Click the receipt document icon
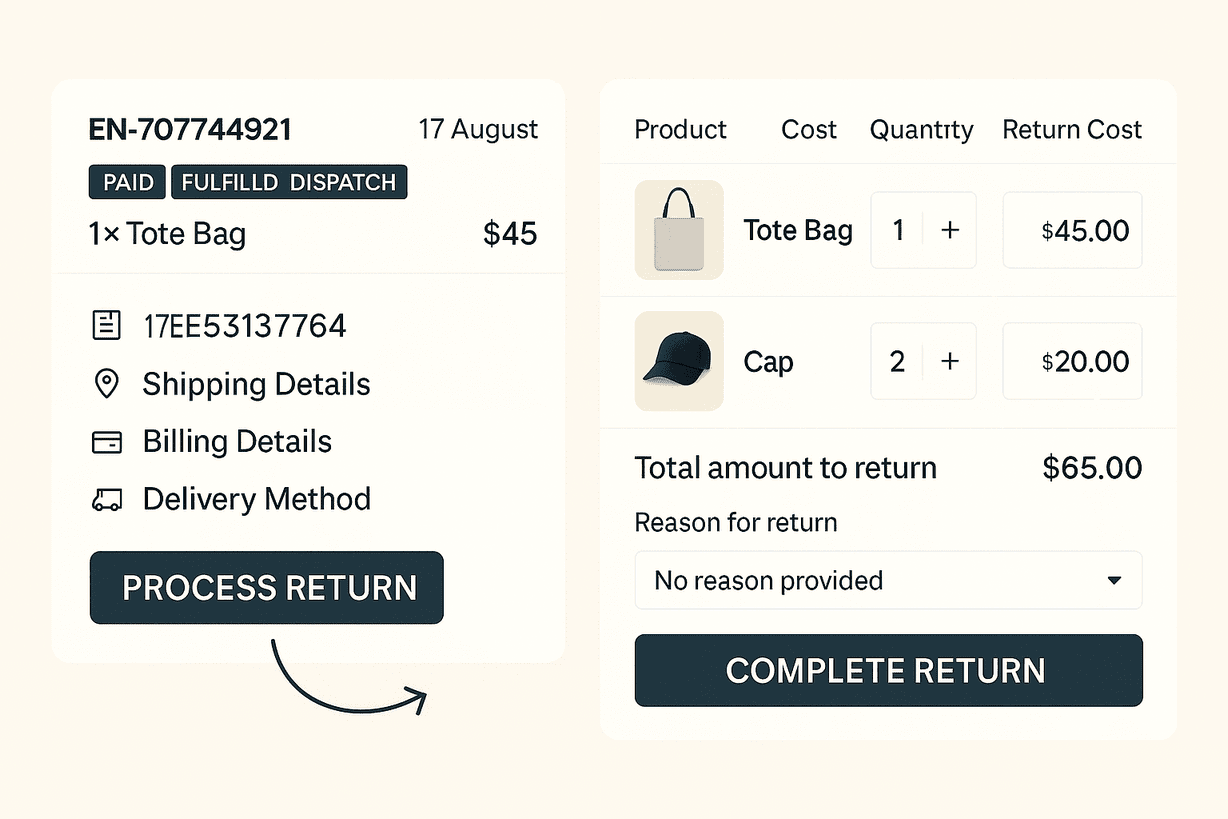The width and height of the screenshot is (1228, 819). click(x=106, y=326)
